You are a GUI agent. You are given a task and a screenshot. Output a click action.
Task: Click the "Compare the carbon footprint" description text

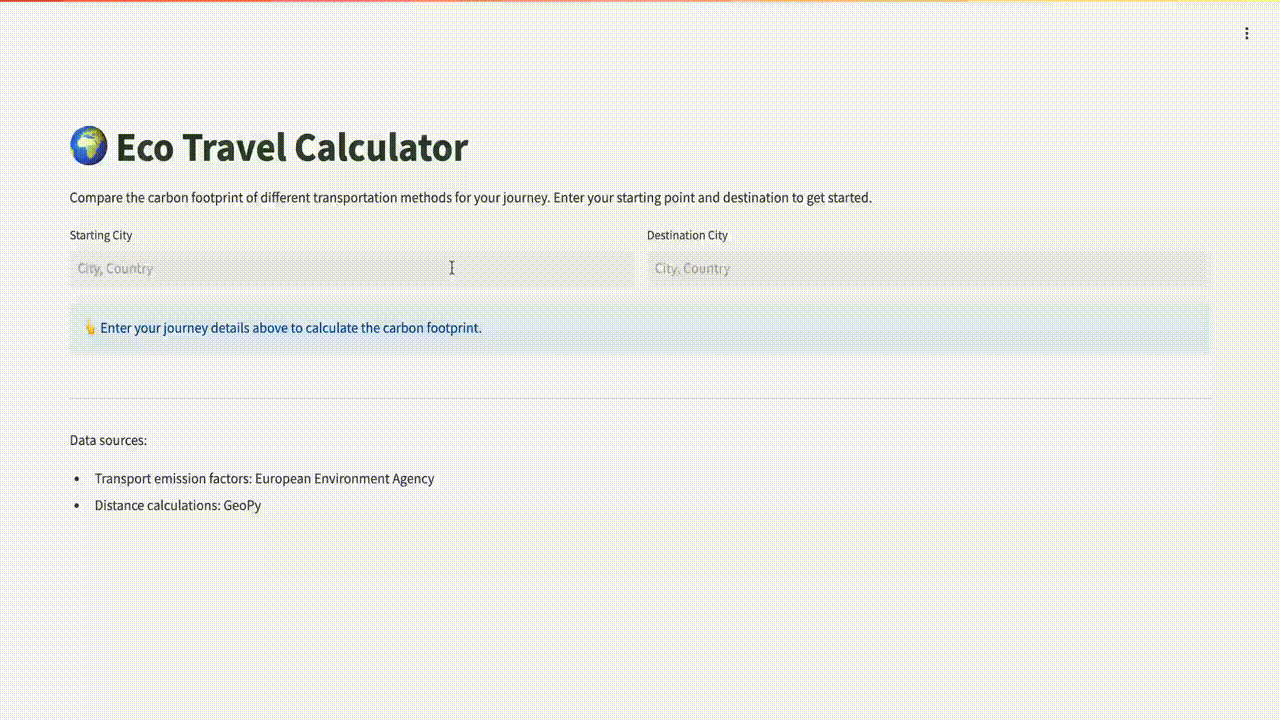tap(470, 198)
